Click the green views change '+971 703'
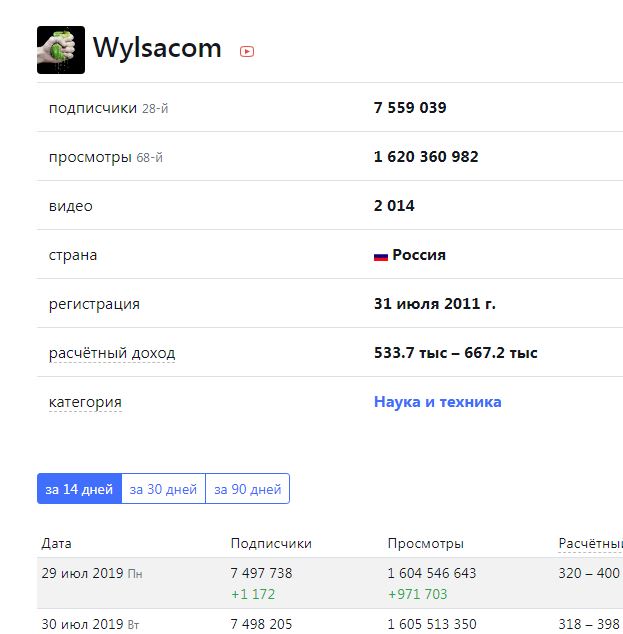This screenshot has width=623, height=634. click(417, 594)
